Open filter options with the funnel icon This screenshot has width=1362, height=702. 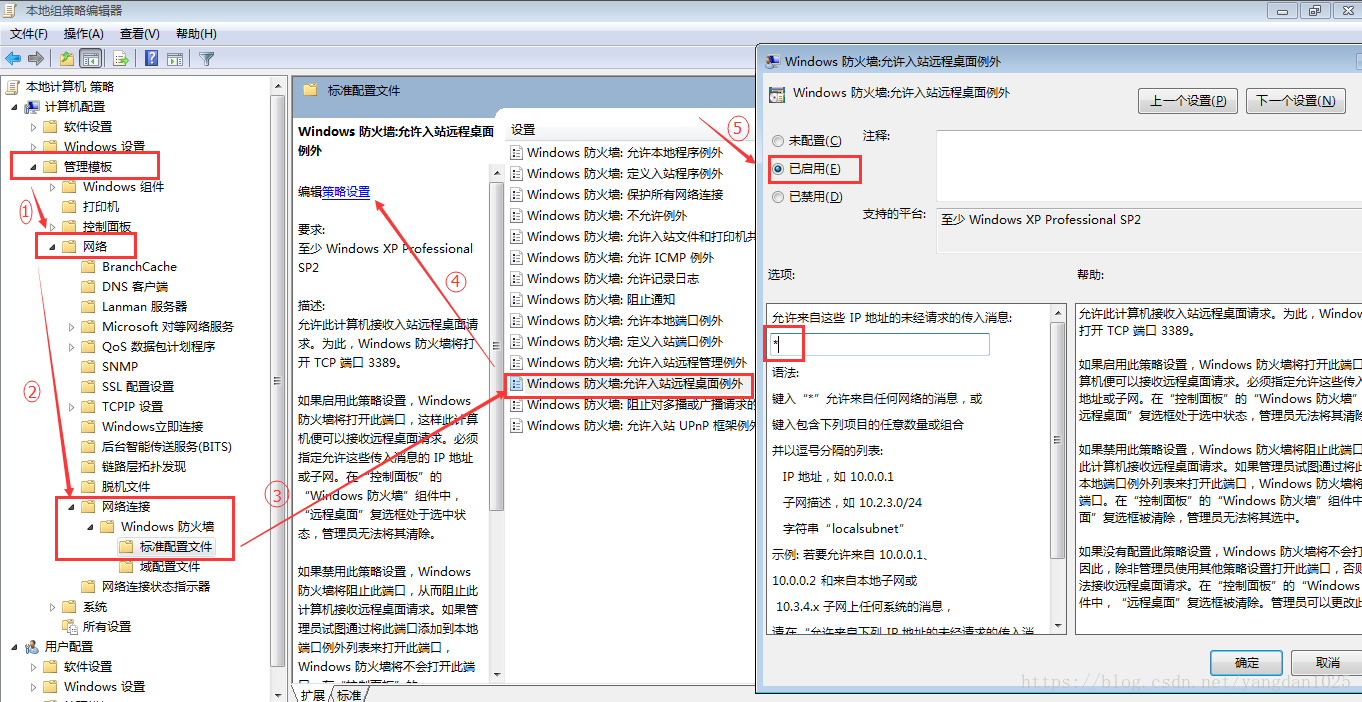206,58
